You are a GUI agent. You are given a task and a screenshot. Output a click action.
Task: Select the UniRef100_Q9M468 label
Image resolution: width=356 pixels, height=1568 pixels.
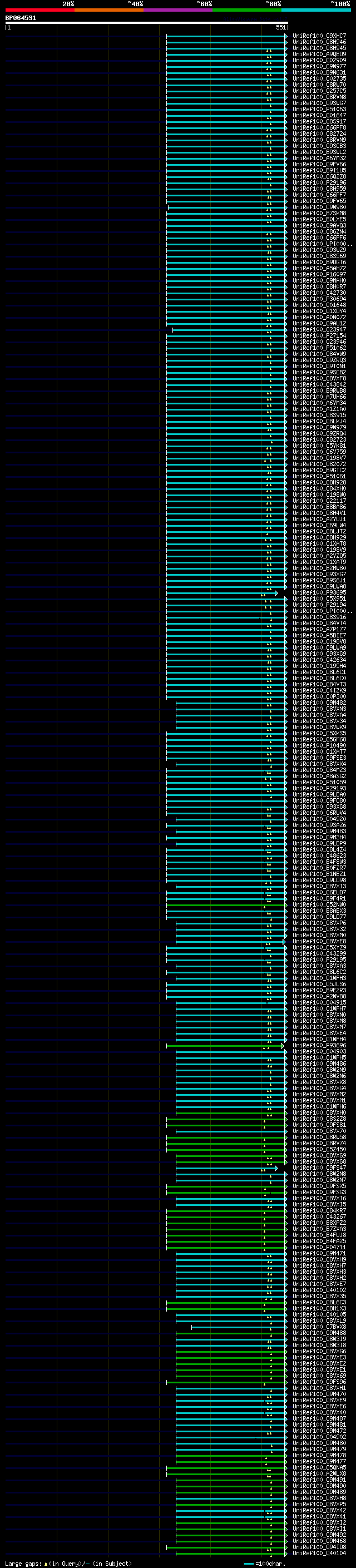click(319, 1541)
